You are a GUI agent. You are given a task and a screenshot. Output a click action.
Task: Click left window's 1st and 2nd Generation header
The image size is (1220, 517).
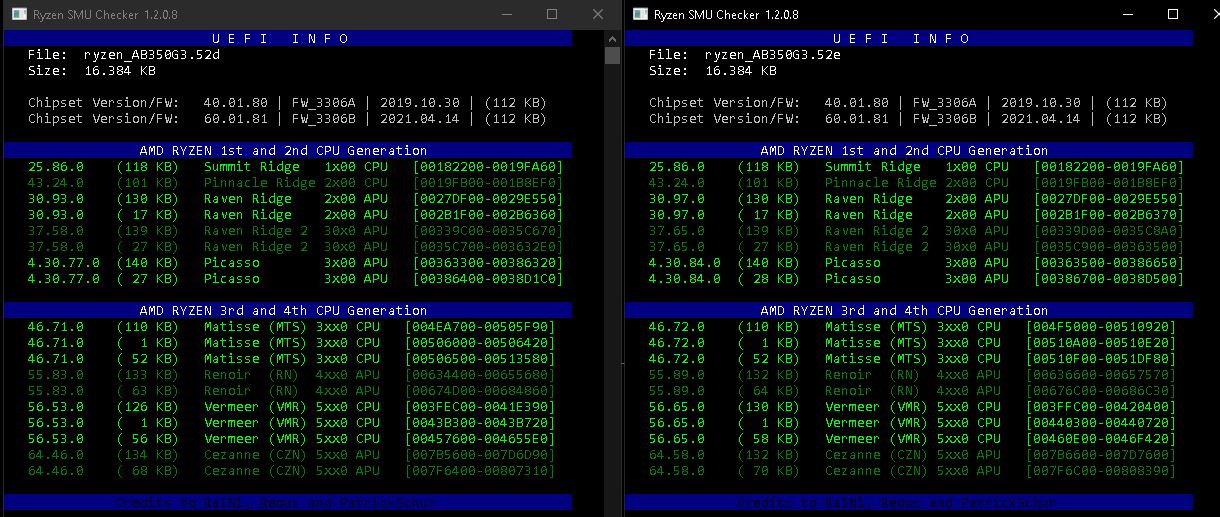pyautogui.click(x=288, y=150)
